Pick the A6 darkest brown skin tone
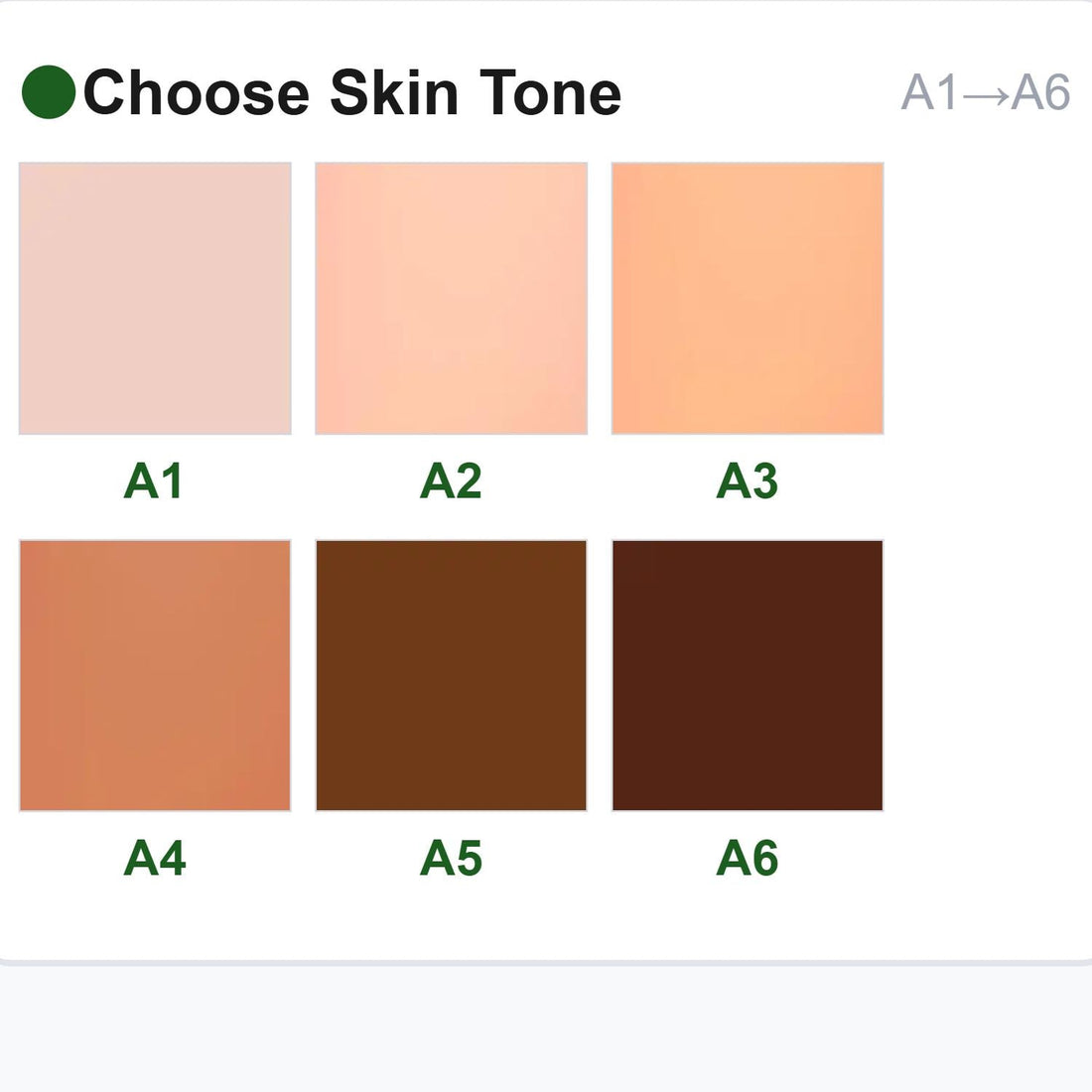Viewport: 1092px width, 1092px height. click(x=748, y=675)
